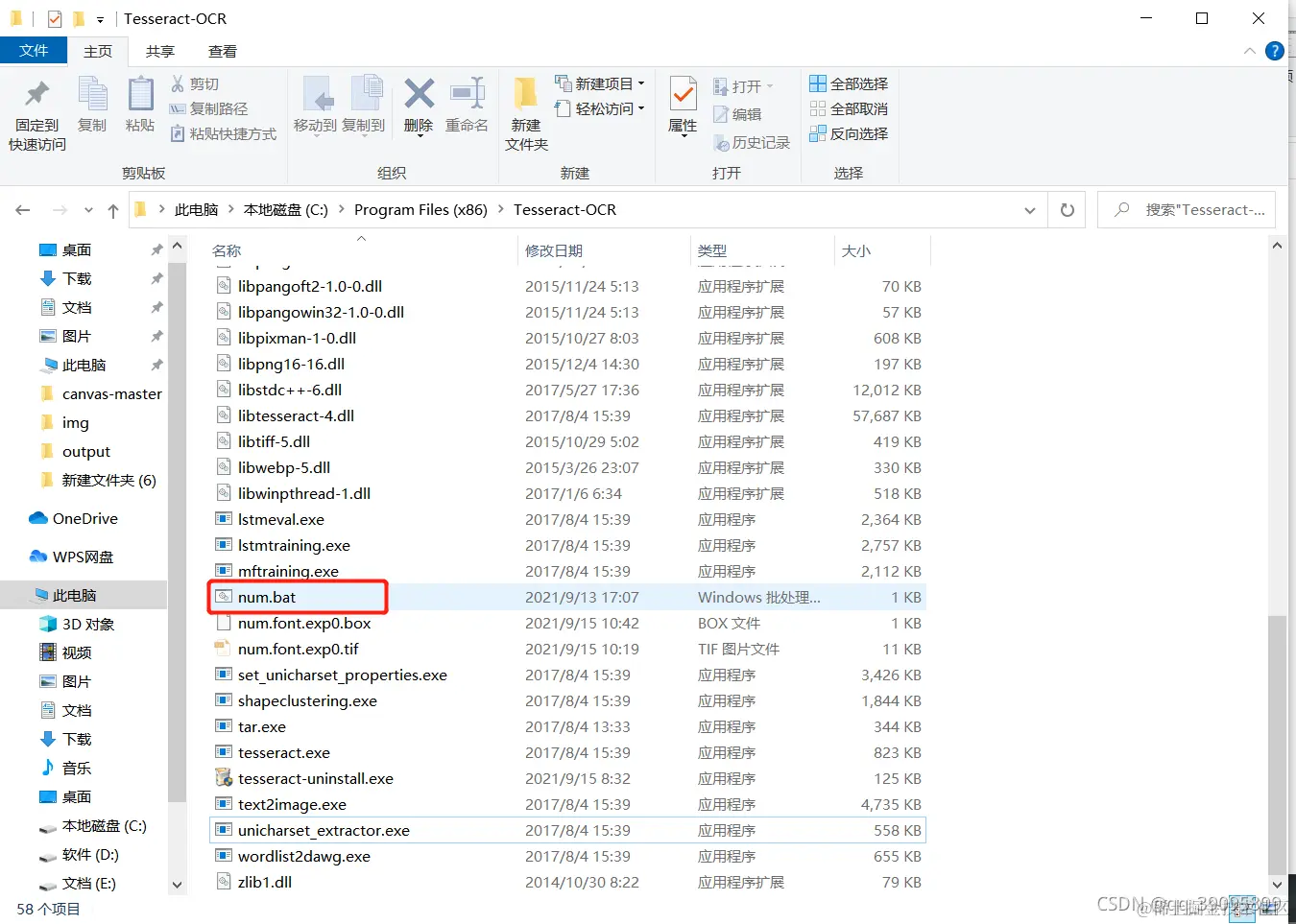The width and height of the screenshot is (1296, 924).
Task: Click Invert Selection (反向选择)
Action: [849, 133]
